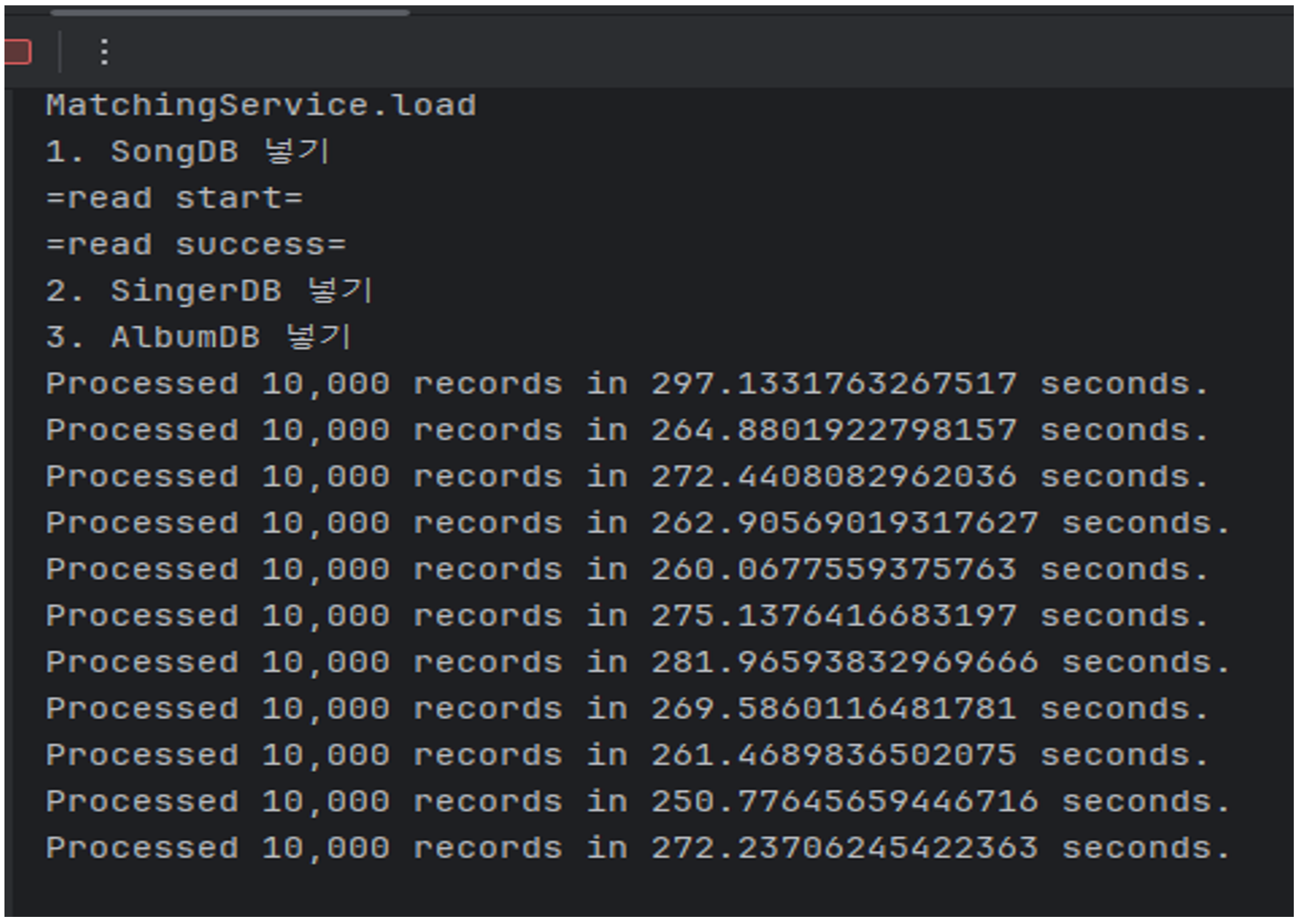Click the last line showing 272.23706245422363 seconds
This screenshot has height=924, width=1300.
point(637,849)
